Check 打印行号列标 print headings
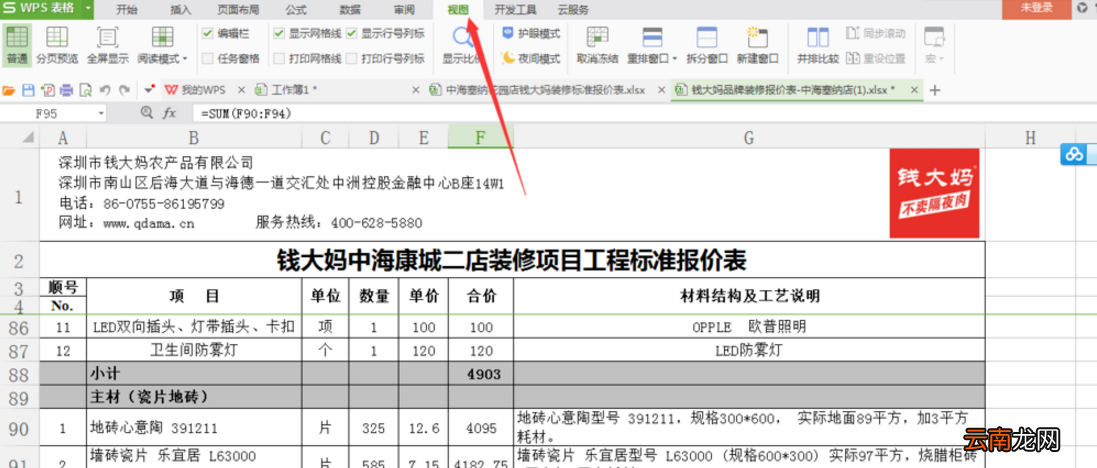The height and width of the screenshot is (468, 1097). pyautogui.click(x=351, y=59)
